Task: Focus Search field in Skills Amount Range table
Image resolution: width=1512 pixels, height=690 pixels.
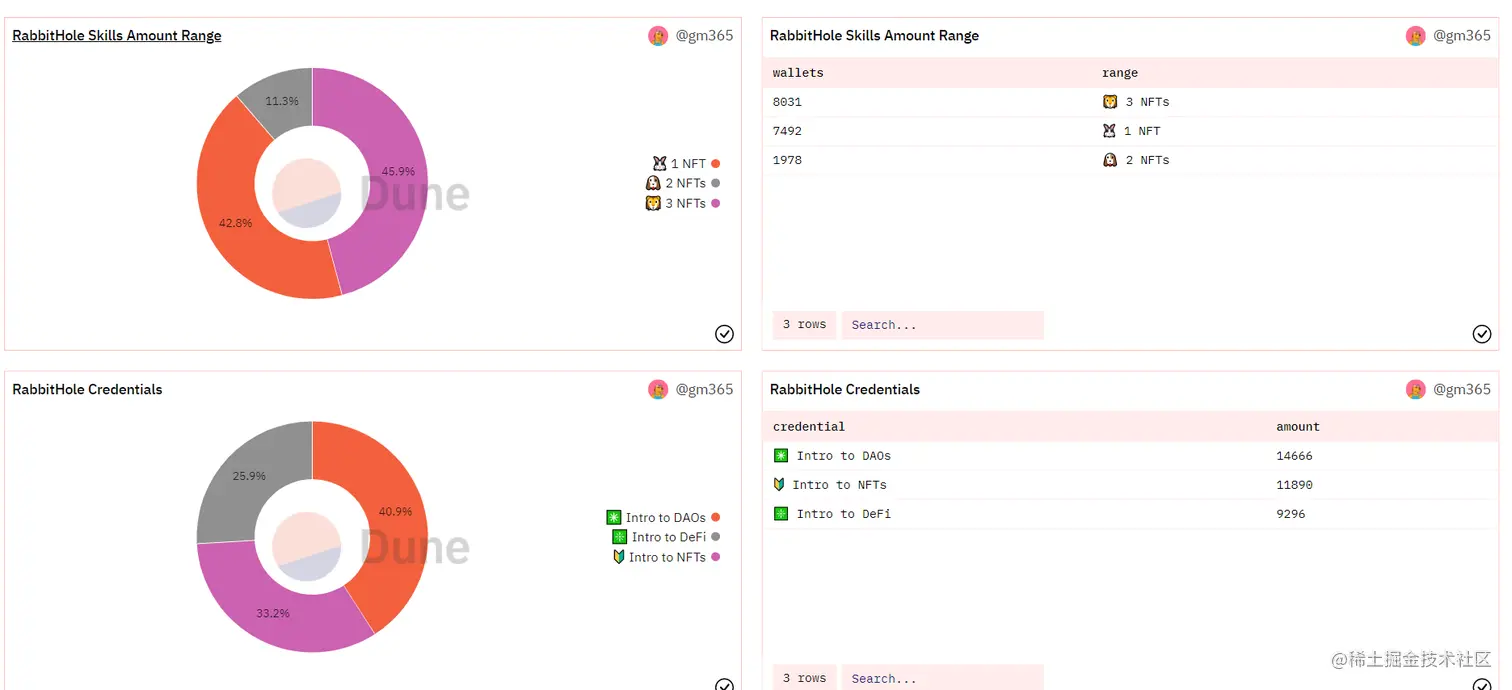Action: tap(943, 325)
